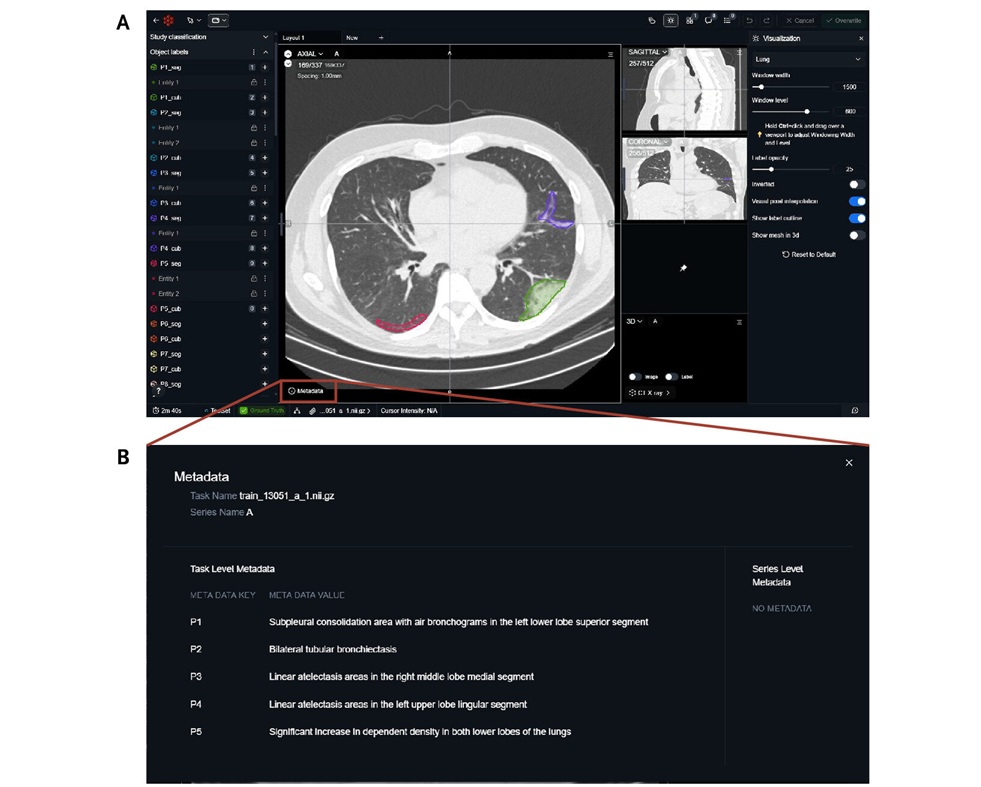The height and width of the screenshot is (787, 981).
Task: Open the grid panel icon with badge 1
Action: click(689, 21)
